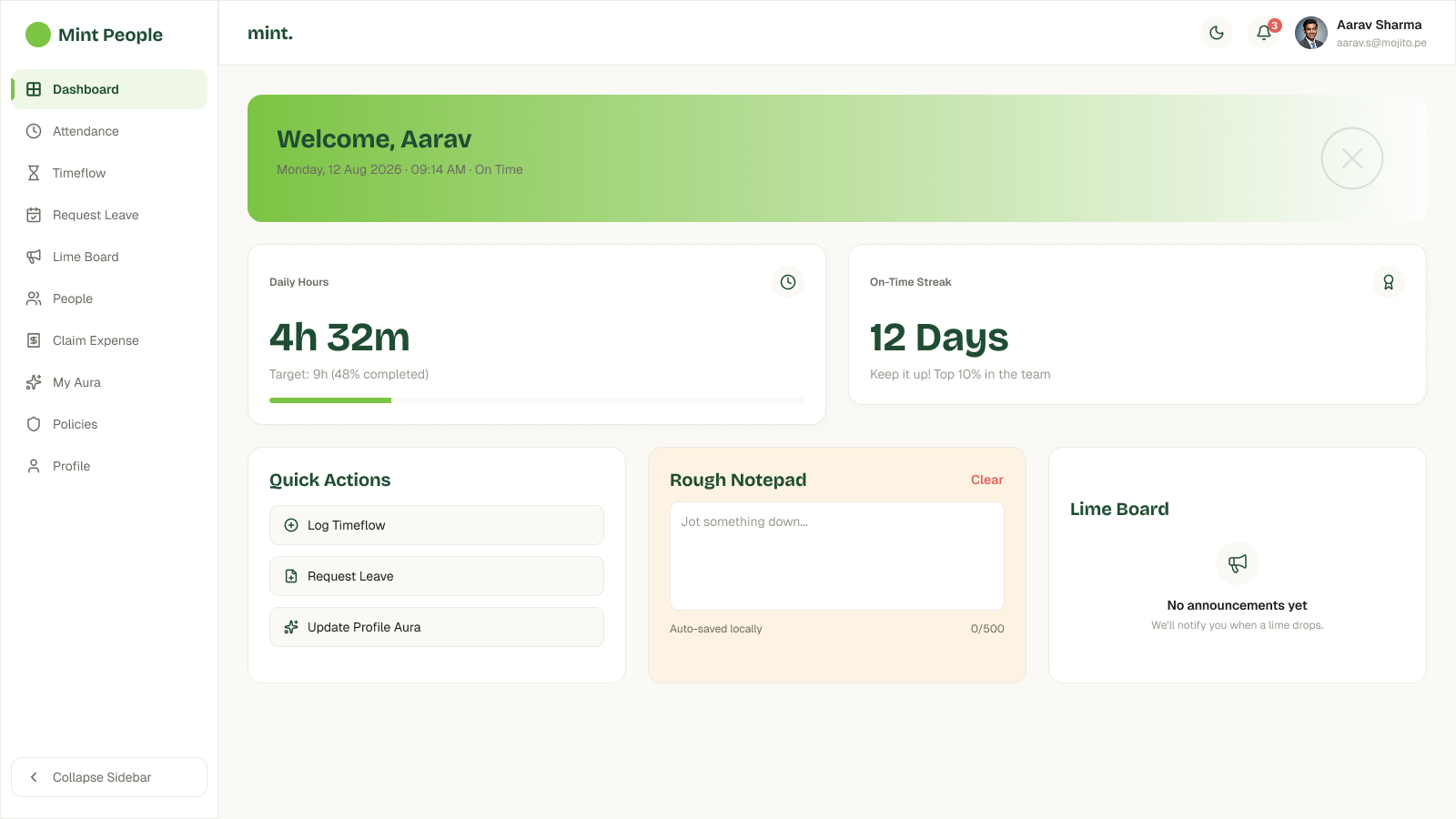Toggle dark mode with the moon icon

point(1217,33)
